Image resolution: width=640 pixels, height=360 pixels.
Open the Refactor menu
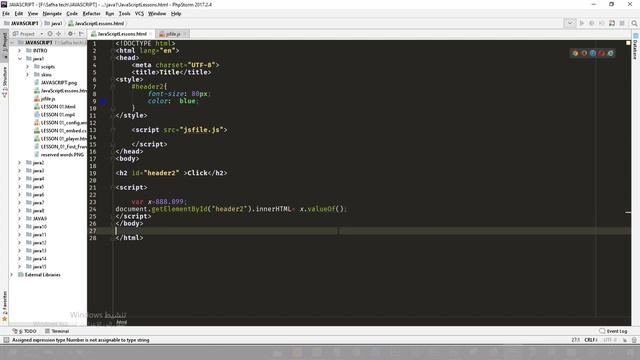(x=91, y=13)
